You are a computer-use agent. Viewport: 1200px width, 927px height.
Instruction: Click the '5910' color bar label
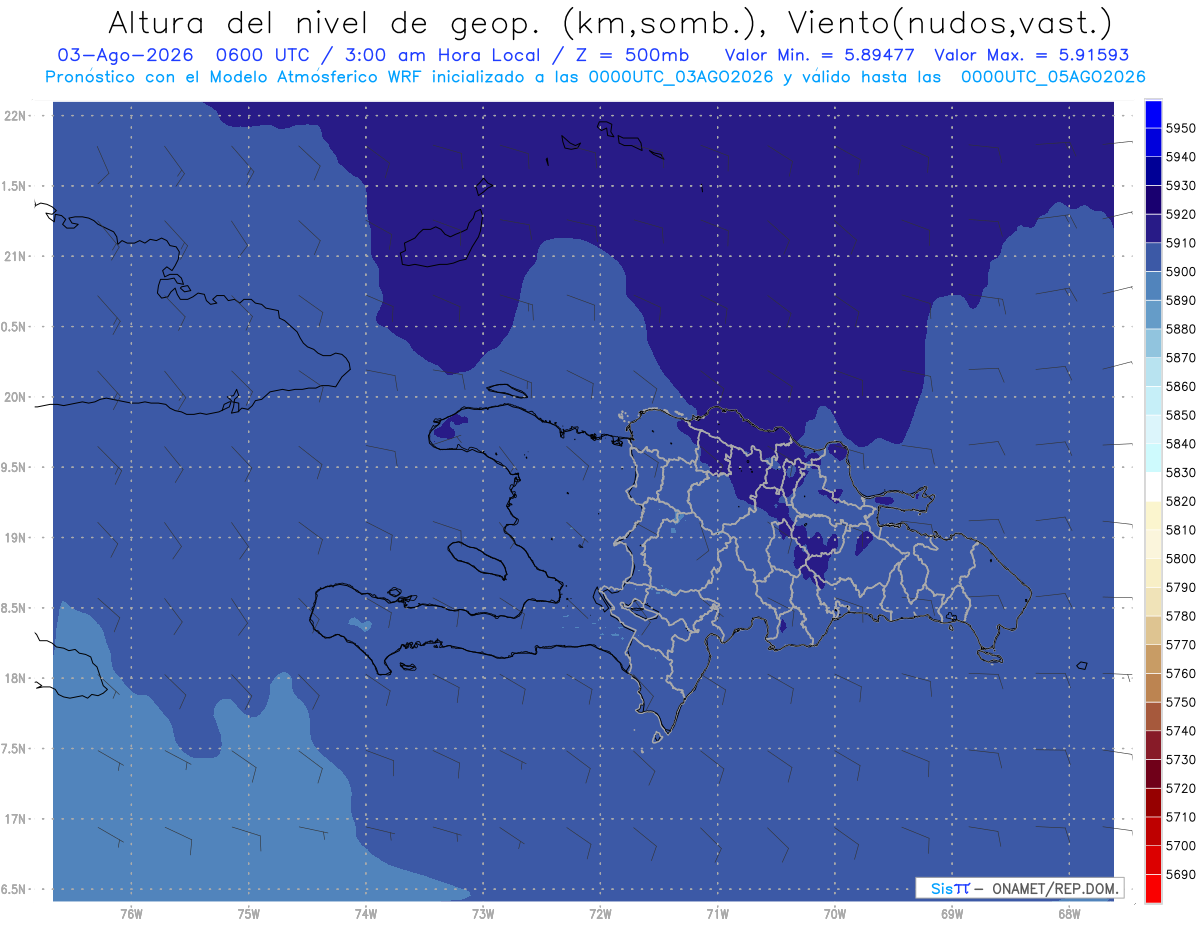[1180, 243]
